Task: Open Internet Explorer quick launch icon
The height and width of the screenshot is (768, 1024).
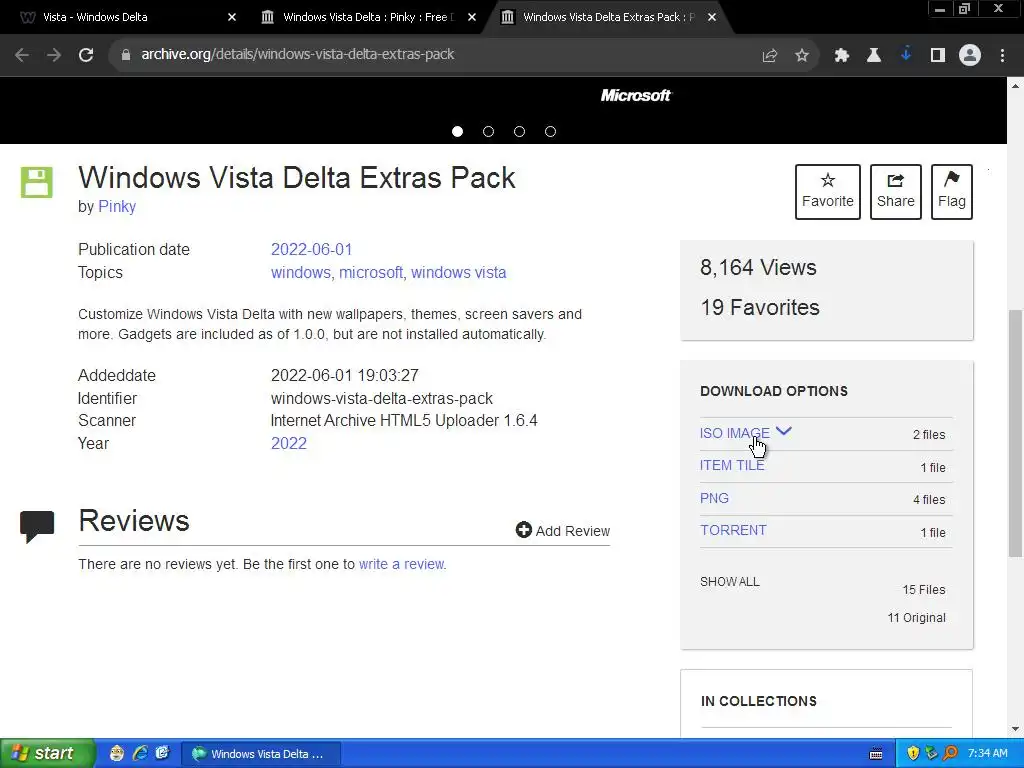Action: point(140,753)
